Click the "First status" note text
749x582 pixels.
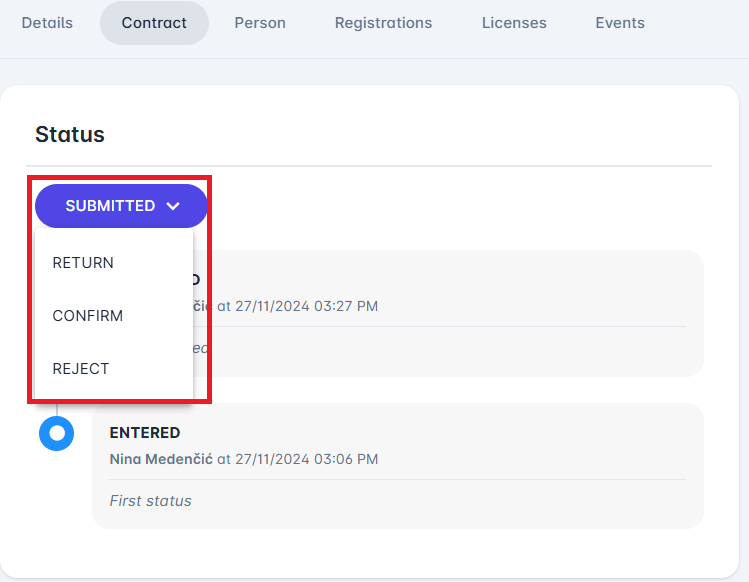(x=150, y=501)
